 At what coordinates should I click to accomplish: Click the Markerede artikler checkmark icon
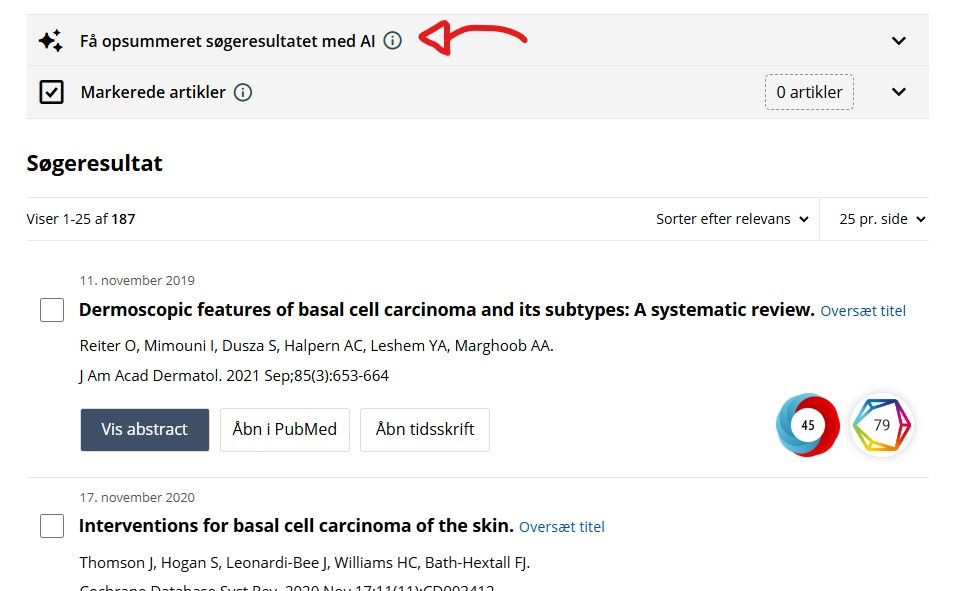tap(52, 92)
